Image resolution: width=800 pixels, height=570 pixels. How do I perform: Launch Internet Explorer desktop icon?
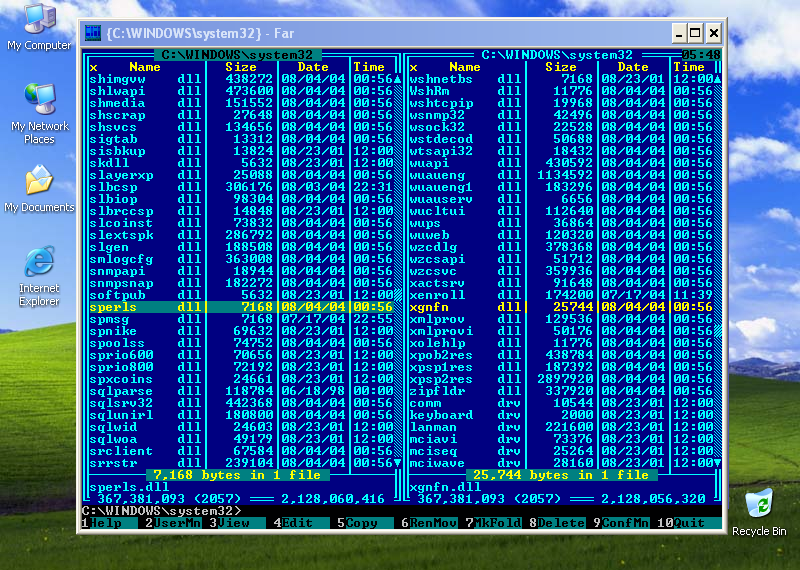tap(39, 276)
